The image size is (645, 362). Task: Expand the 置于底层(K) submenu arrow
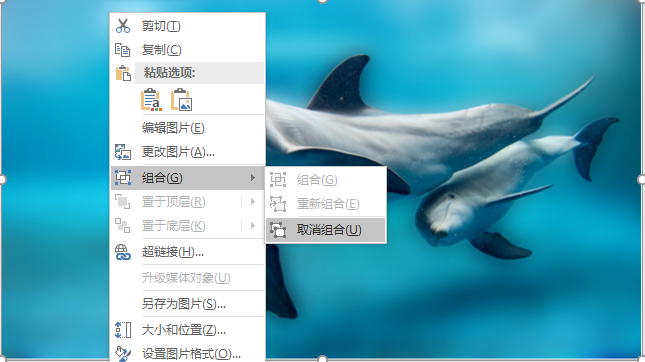pos(253,225)
